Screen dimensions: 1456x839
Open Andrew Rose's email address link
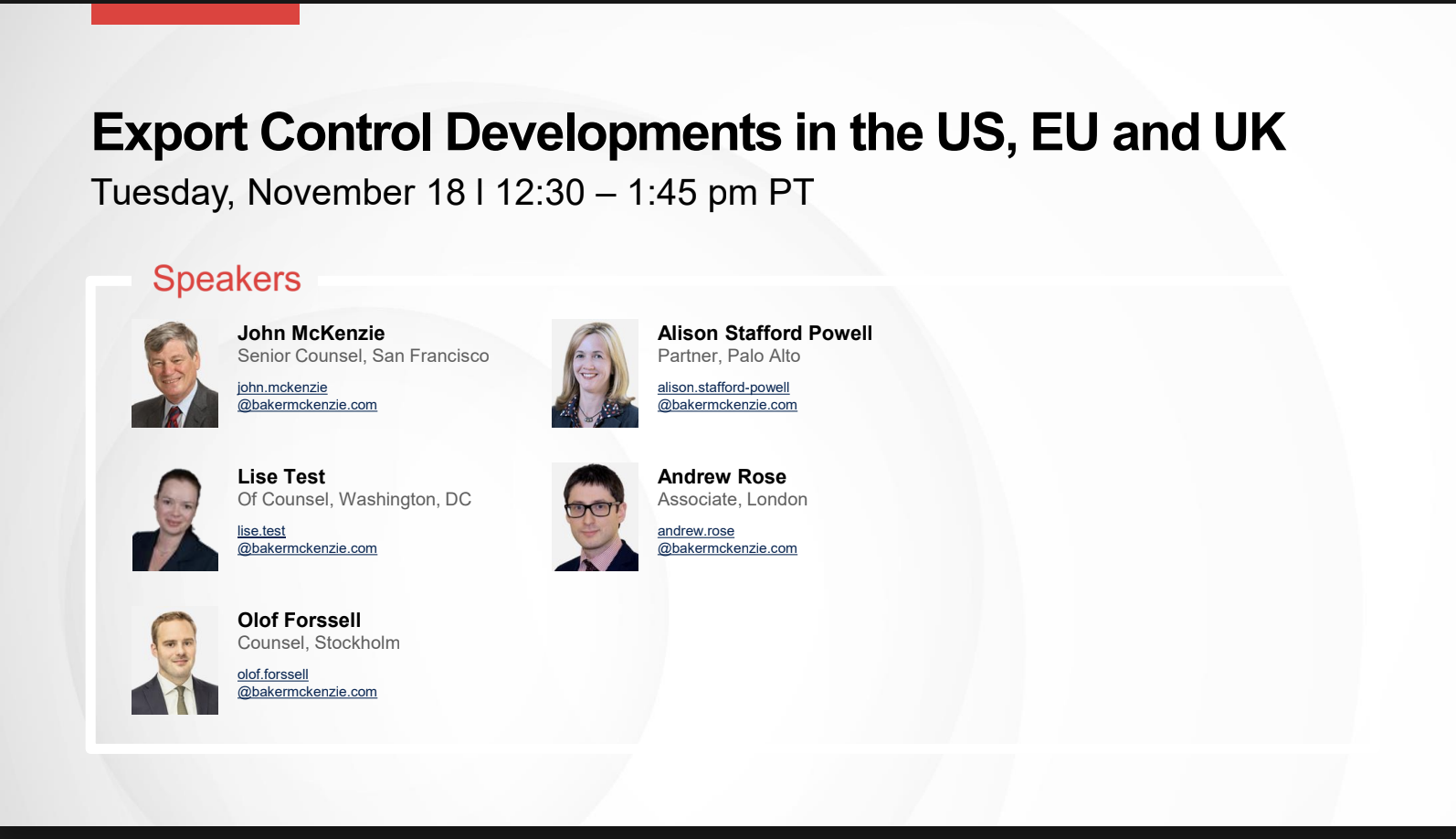point(727,539)
